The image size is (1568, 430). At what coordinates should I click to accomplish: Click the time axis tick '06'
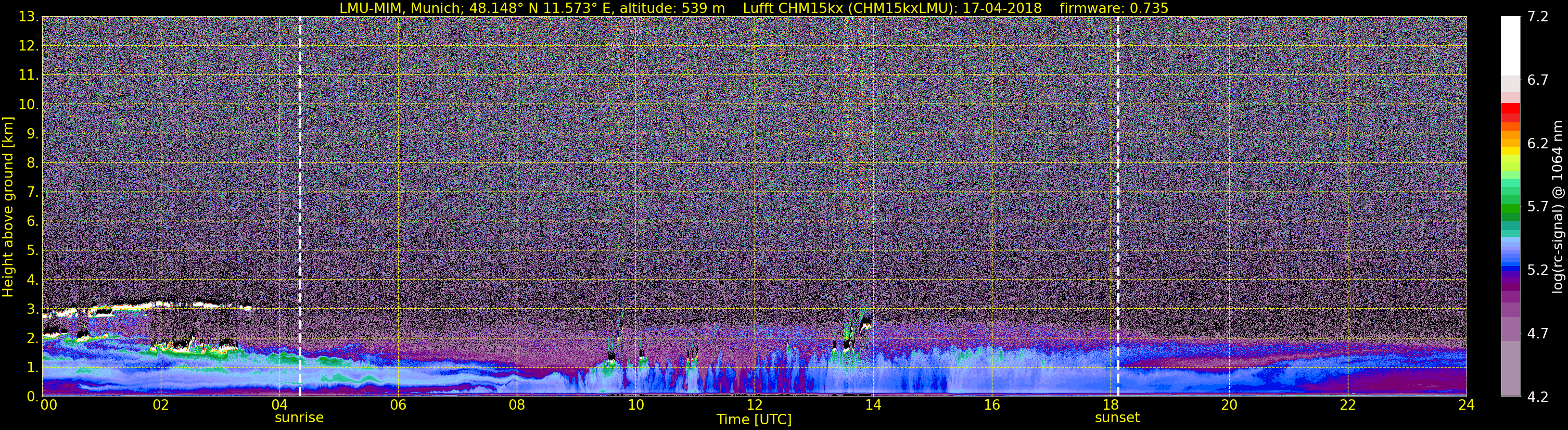click(x=398, y=406)
